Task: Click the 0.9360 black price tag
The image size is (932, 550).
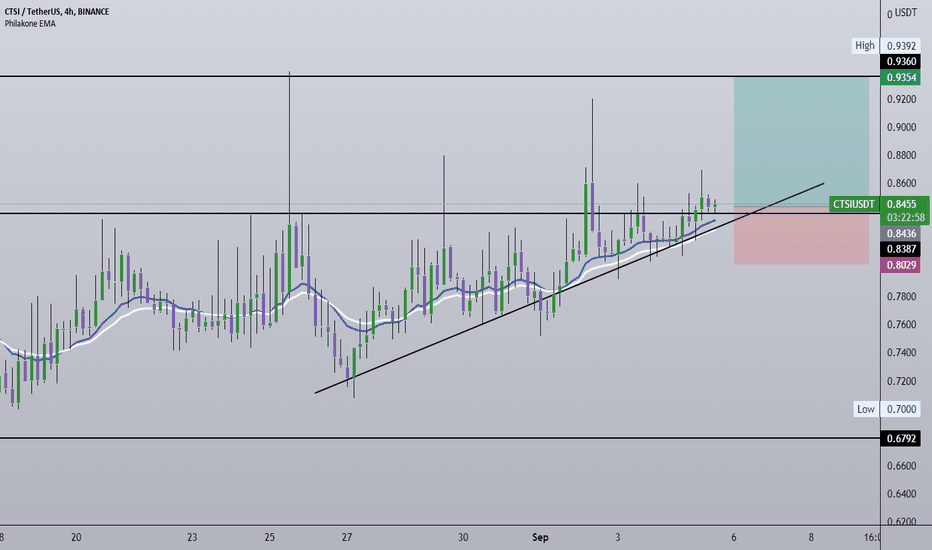Action: (901, 62)
